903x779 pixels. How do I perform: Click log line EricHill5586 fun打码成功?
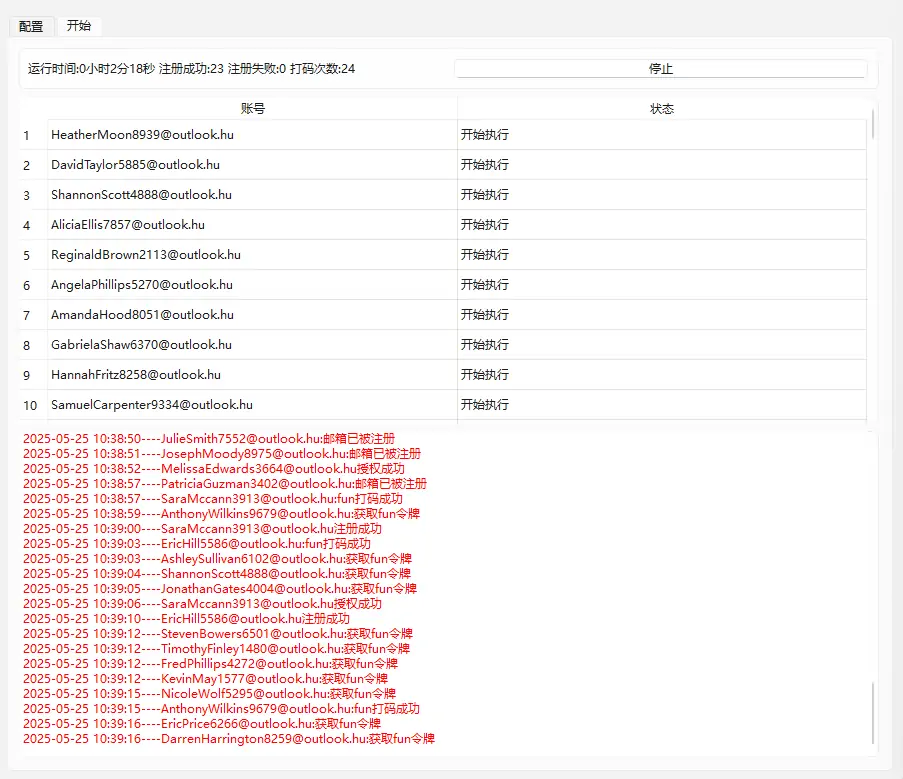[197, 543]
